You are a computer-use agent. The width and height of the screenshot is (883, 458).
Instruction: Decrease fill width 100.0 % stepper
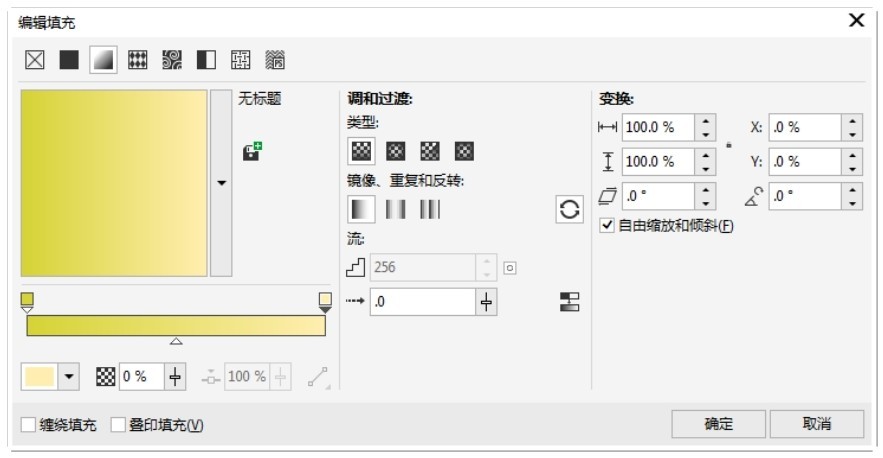coord(706,135)
